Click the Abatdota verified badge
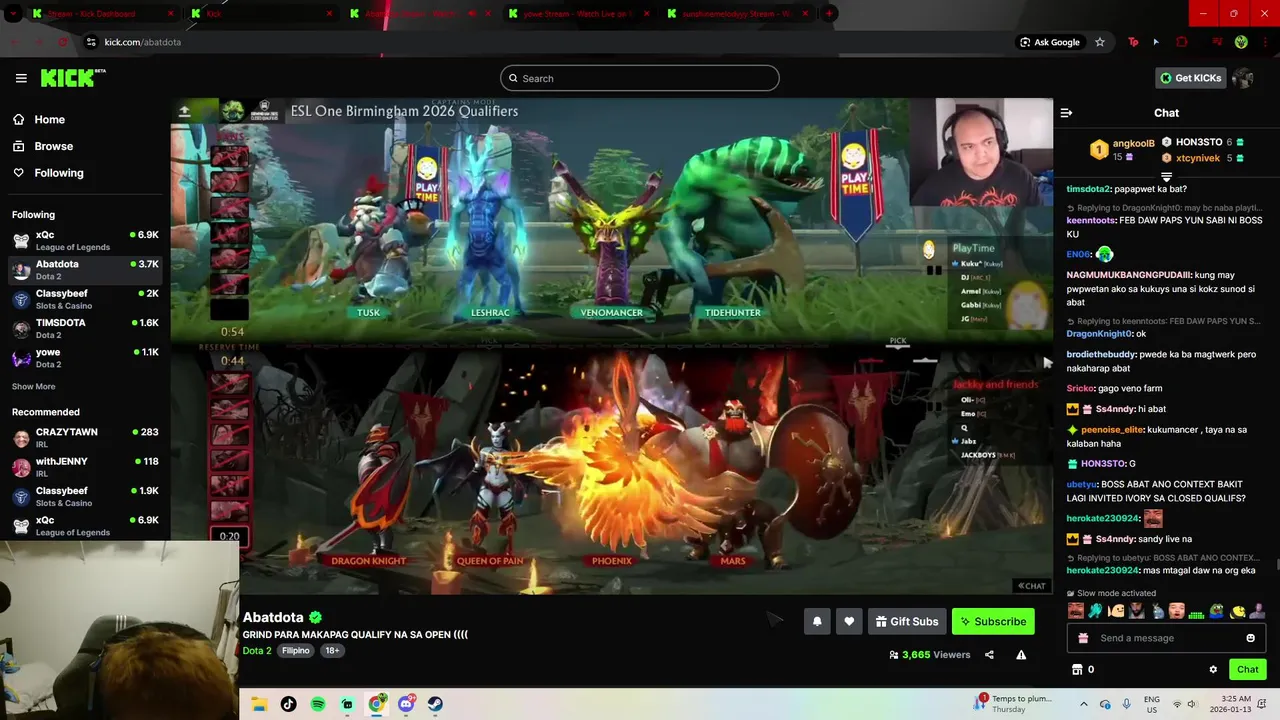Image resolution: width=1280 pixels, height=720 pixels. pos(316,617)
